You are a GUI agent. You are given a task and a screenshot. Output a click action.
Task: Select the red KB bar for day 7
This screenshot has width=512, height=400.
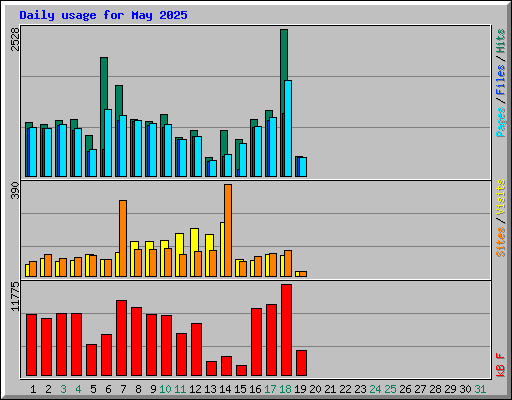tap(121, 338)
